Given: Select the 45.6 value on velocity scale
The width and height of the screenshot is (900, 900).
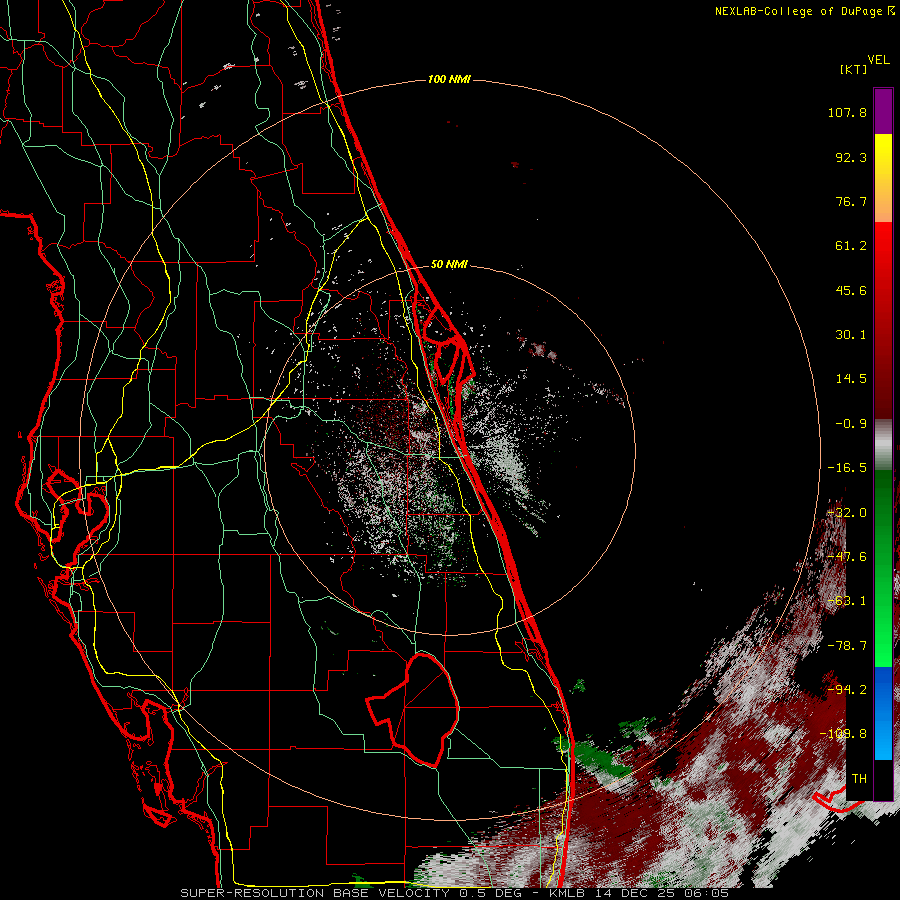Looking at the screenshot, I should click(x=851, y=290).
